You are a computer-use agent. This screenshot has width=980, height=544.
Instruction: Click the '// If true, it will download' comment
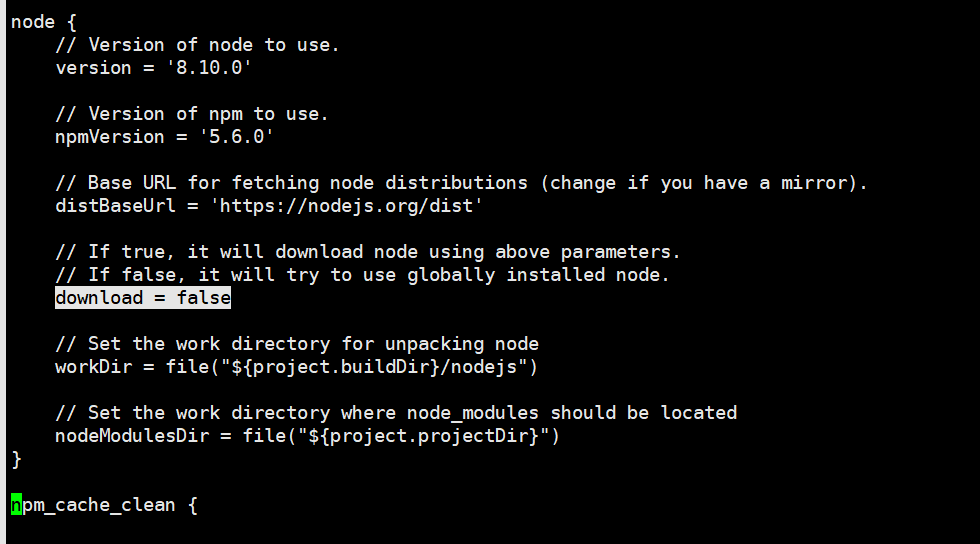[368, 252]
